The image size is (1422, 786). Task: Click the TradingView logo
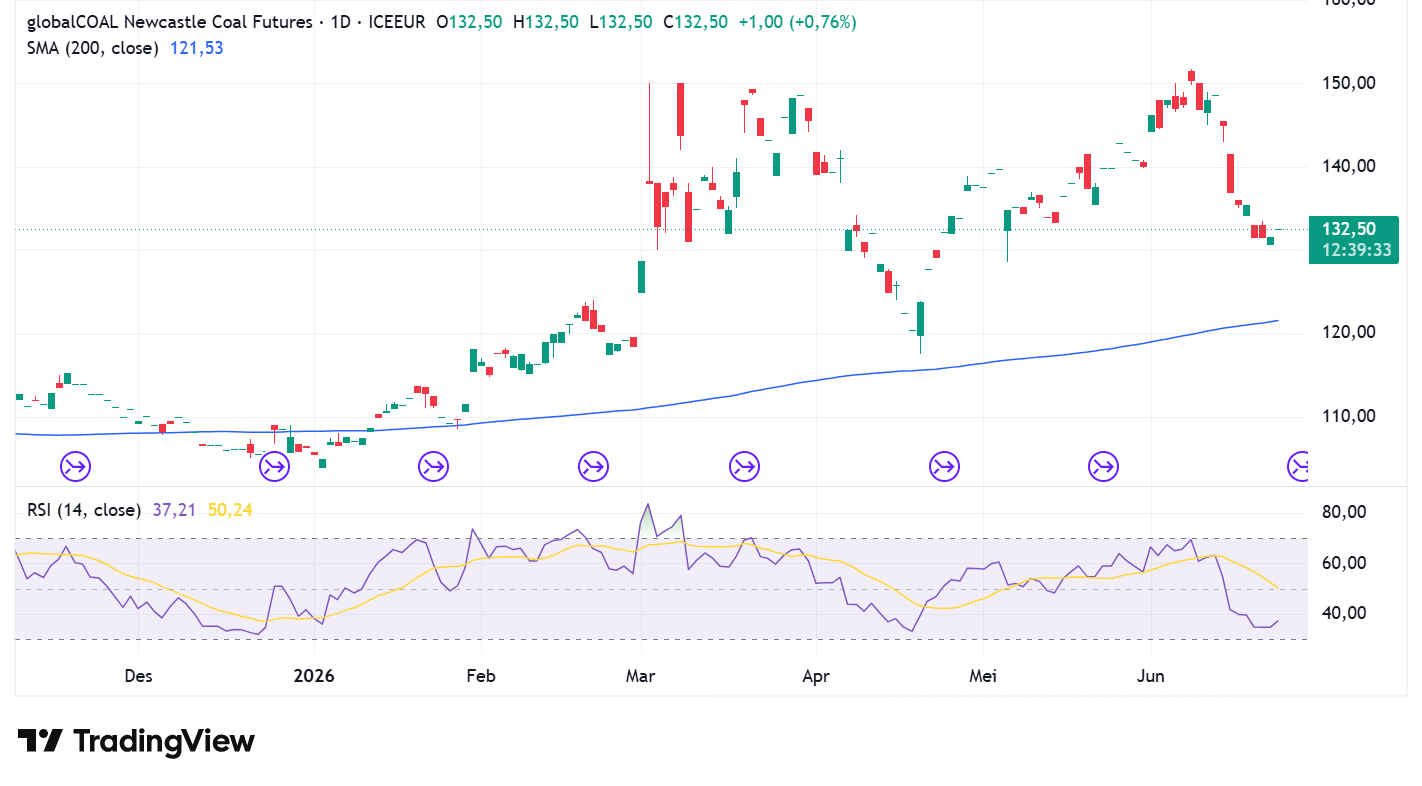click(136, 741)
